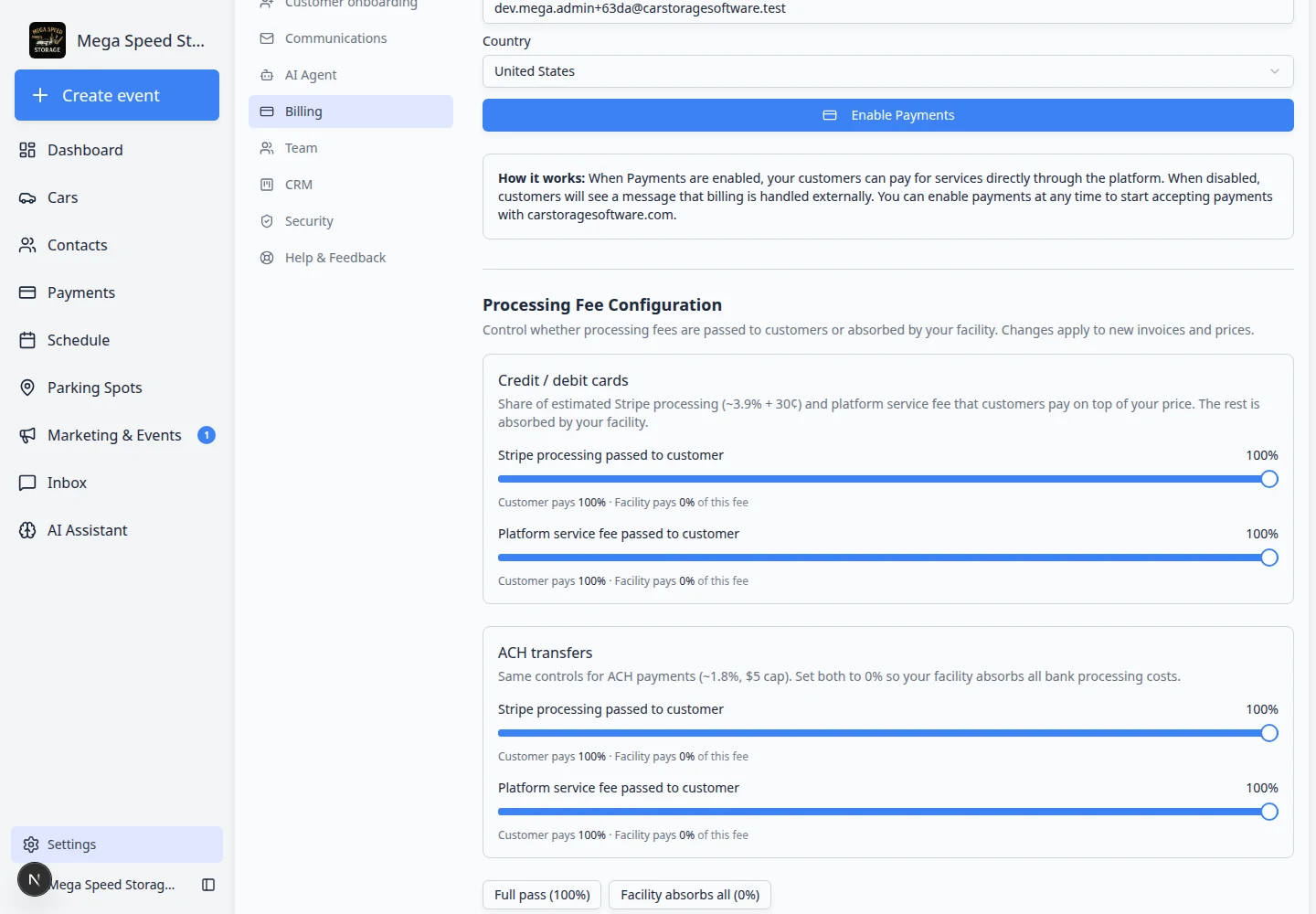Open Marketing & Events page
The height and width of the screenshot is (914, 1316).
click(x=117, y=435)
